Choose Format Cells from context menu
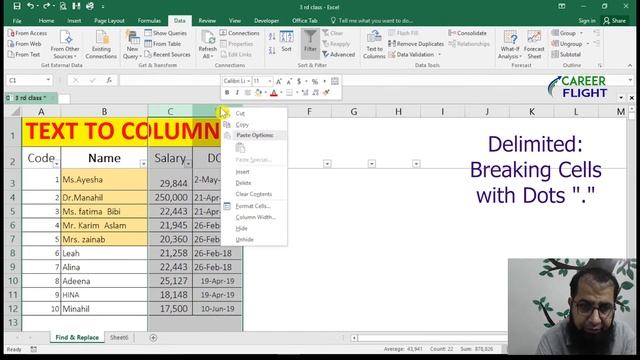The image size is (640, 360). 253,206
